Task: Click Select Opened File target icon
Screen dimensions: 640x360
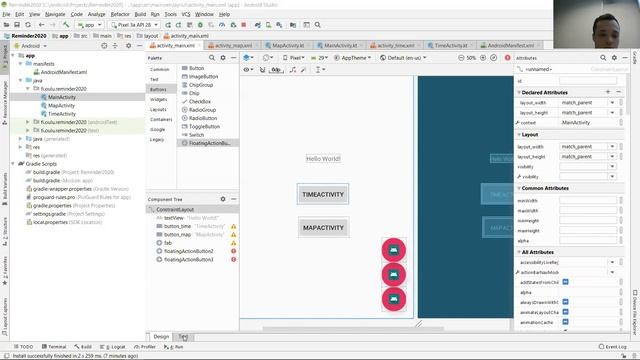Action: point(104,46)
